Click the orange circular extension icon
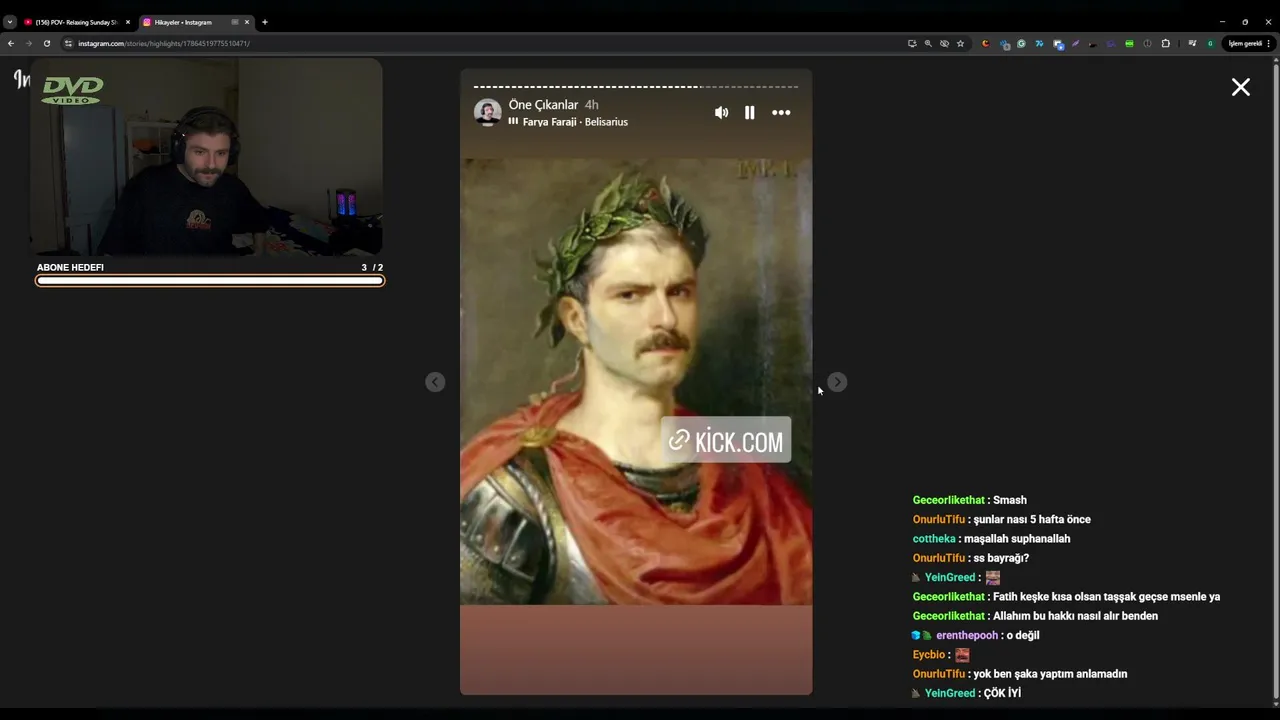1280x720 pixels. click(986, 43)
